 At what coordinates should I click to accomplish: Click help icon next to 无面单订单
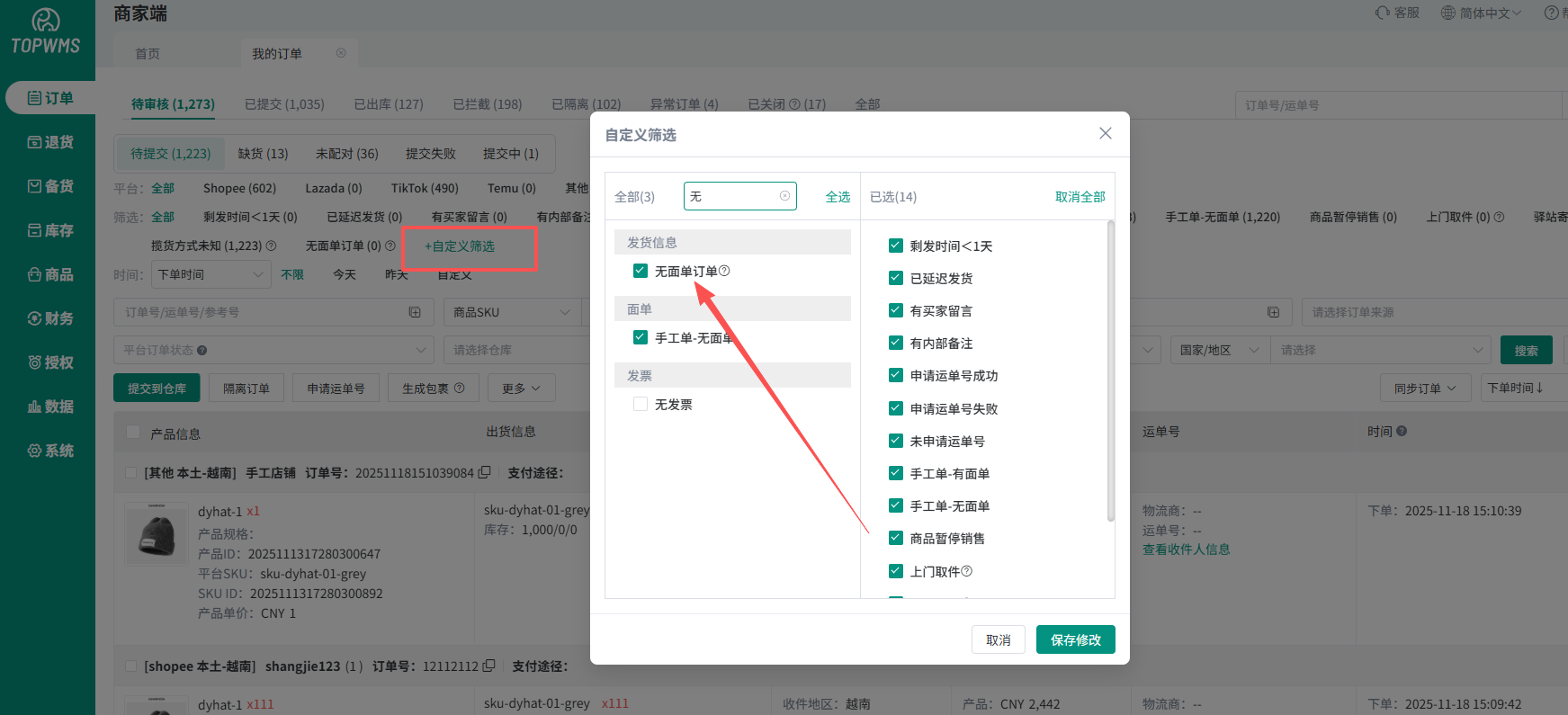point(725,271)
